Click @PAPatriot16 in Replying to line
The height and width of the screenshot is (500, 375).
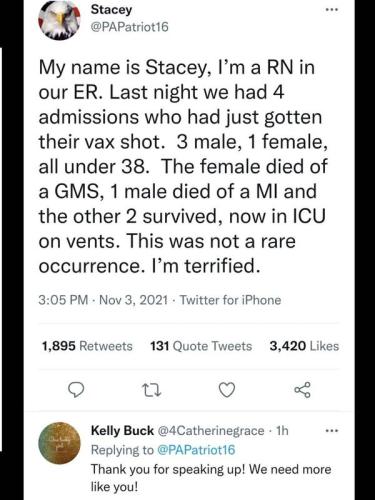[x=196, y=450]
